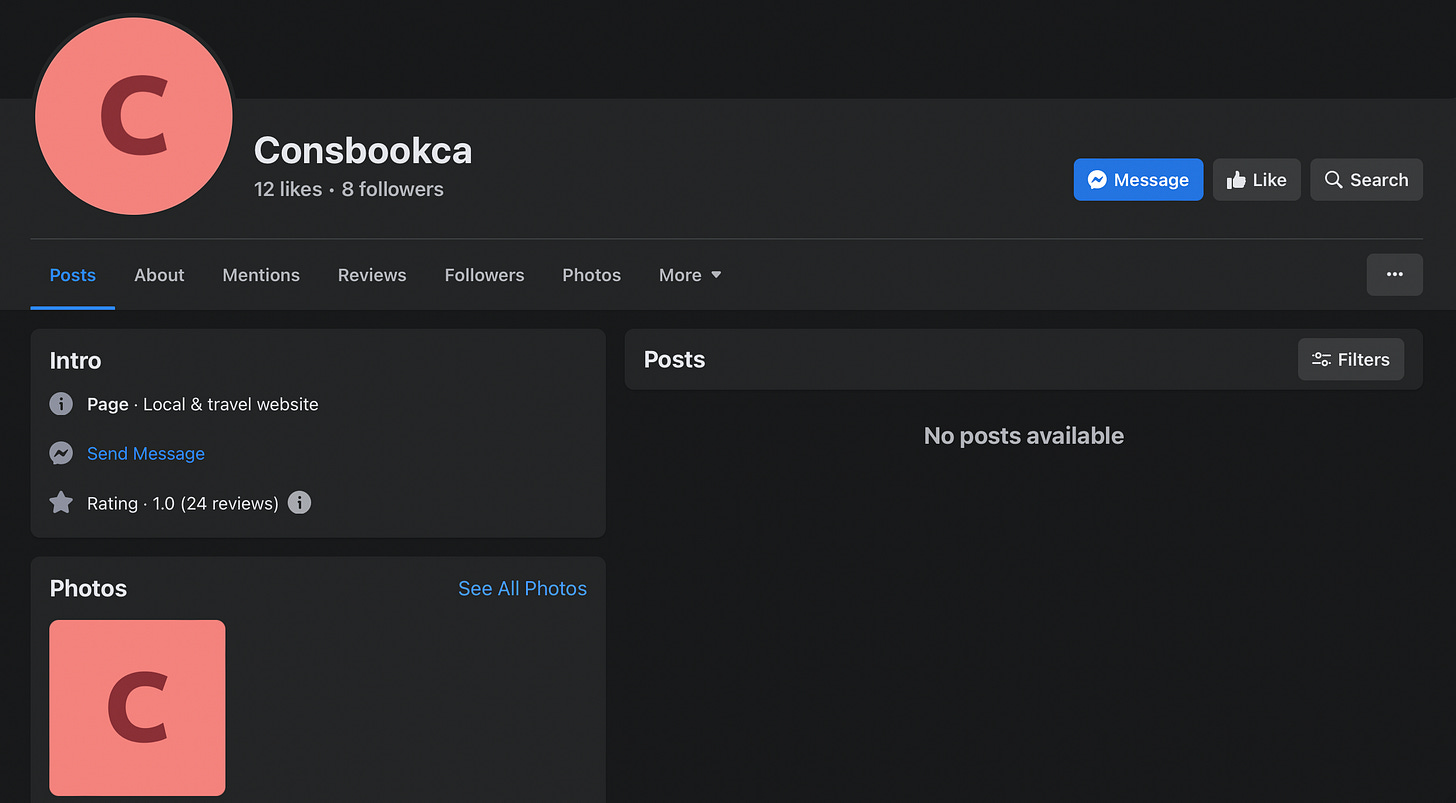
Task: Select the Consbookca page name
Action: point(363,150)
